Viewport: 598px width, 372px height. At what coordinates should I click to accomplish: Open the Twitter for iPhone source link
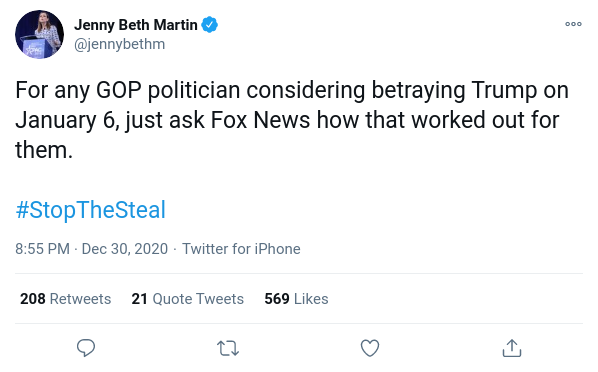pos(241,249)
